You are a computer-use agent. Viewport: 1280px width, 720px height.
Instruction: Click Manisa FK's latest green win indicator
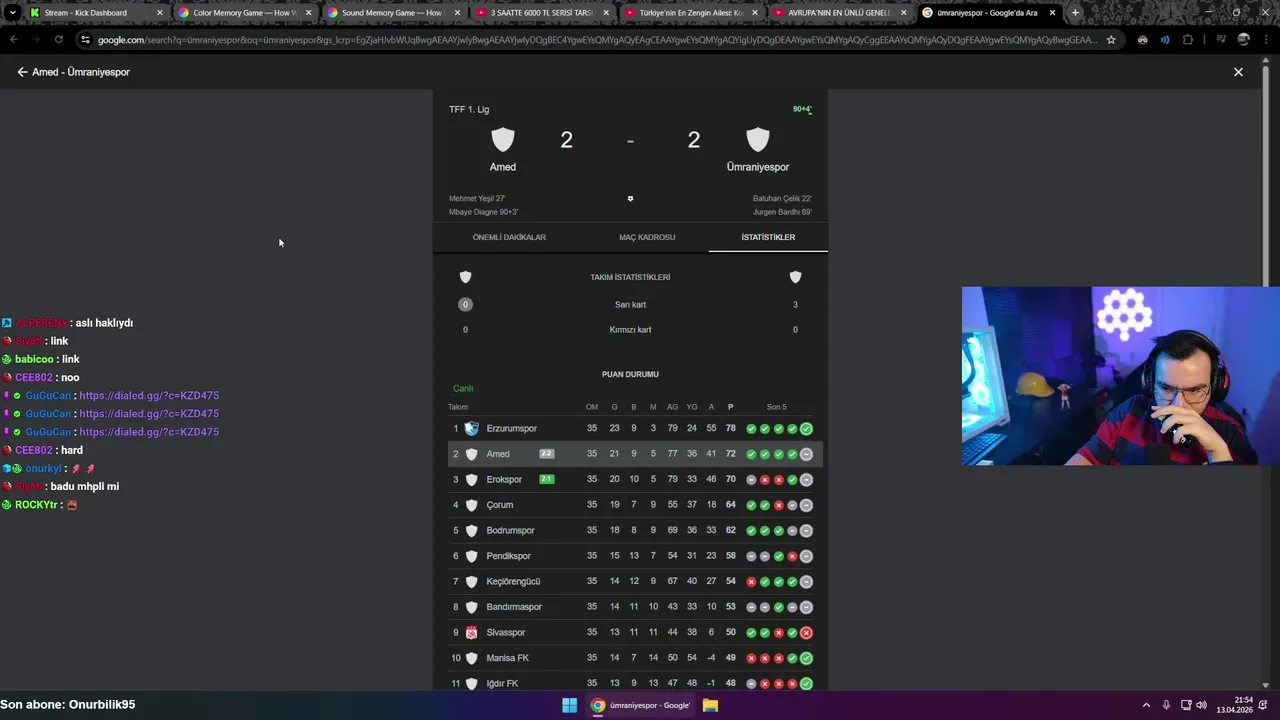(x=806, y=658)
